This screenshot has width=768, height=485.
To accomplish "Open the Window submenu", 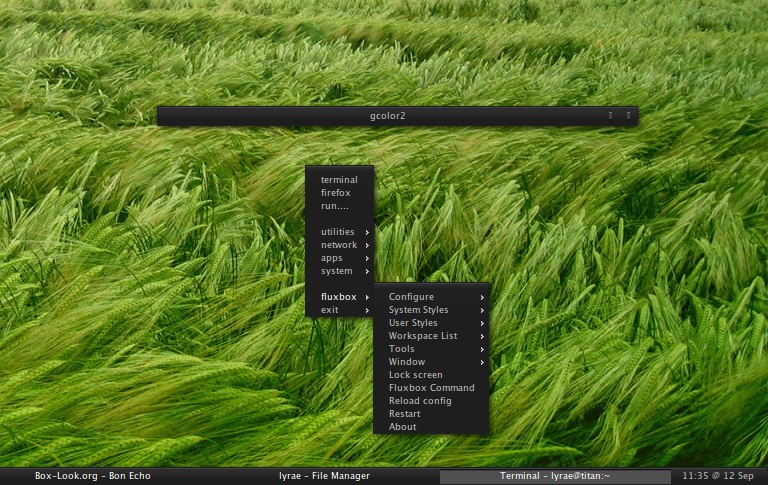I will click(432, 362).
